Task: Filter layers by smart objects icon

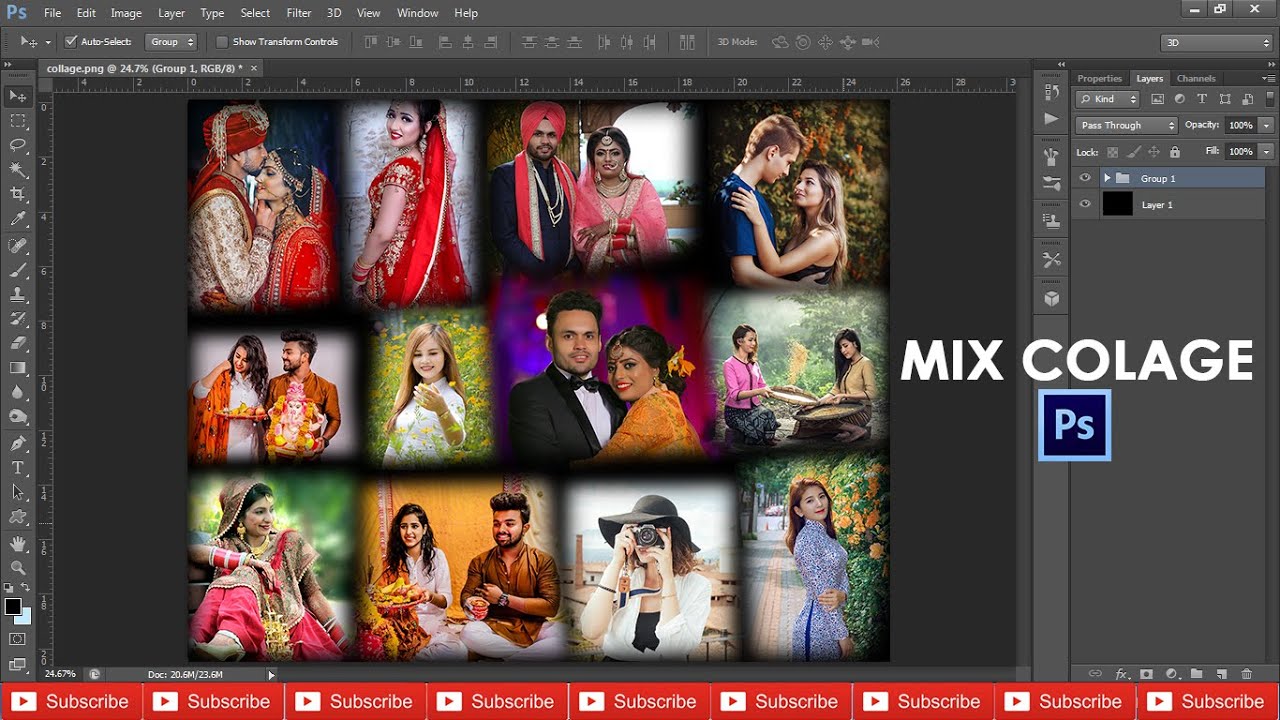Action: [x=1247, y=99]
